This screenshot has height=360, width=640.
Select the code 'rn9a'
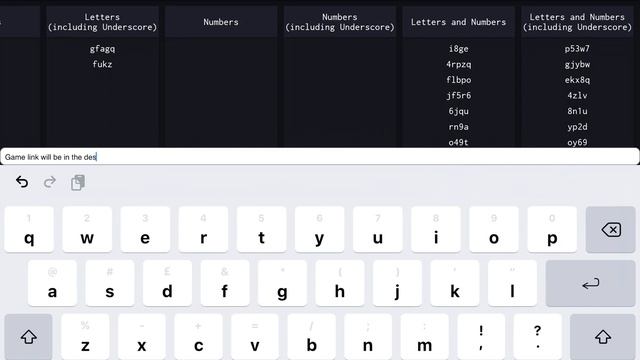458,127
